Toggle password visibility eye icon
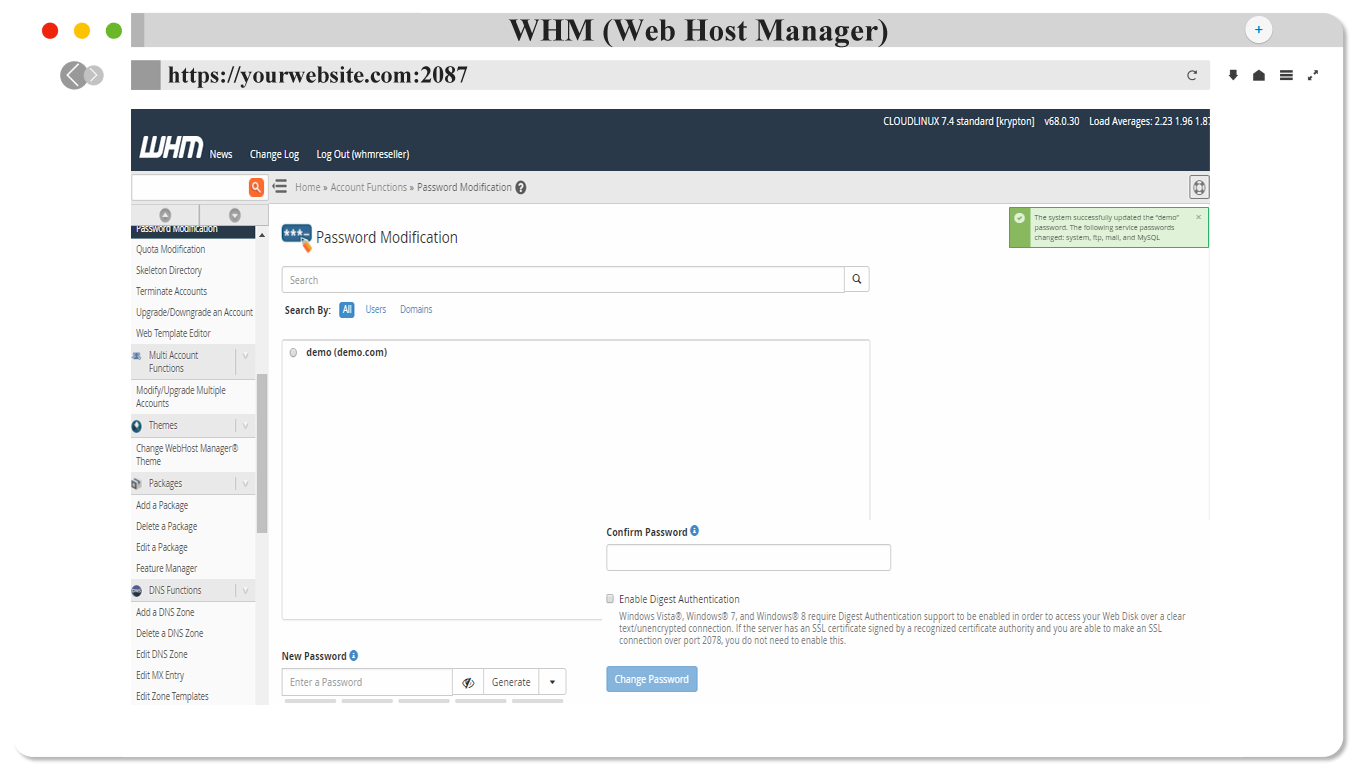 click(468, 682)
